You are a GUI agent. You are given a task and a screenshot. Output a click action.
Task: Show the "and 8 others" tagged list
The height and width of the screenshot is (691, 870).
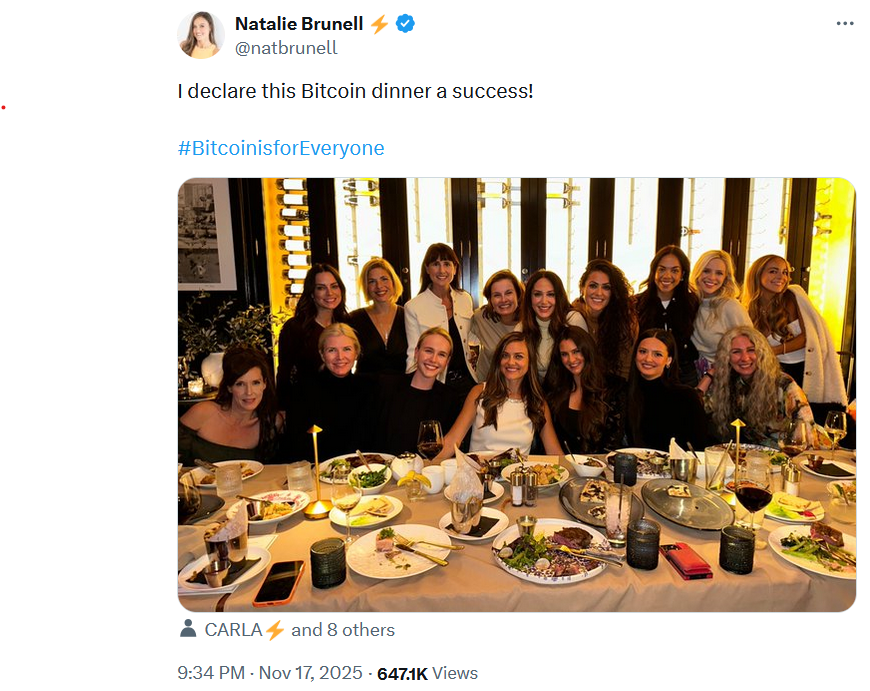[343, 630]
